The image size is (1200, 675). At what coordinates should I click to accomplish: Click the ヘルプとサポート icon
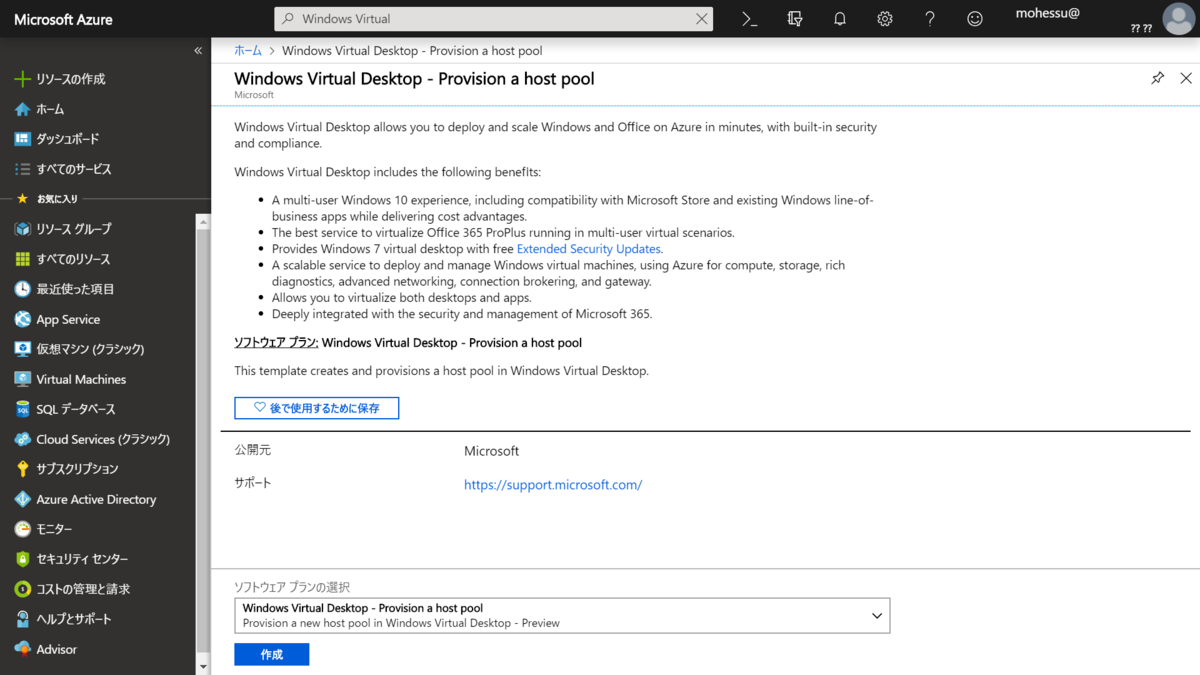pyautogui.click(x=22, y=619)
